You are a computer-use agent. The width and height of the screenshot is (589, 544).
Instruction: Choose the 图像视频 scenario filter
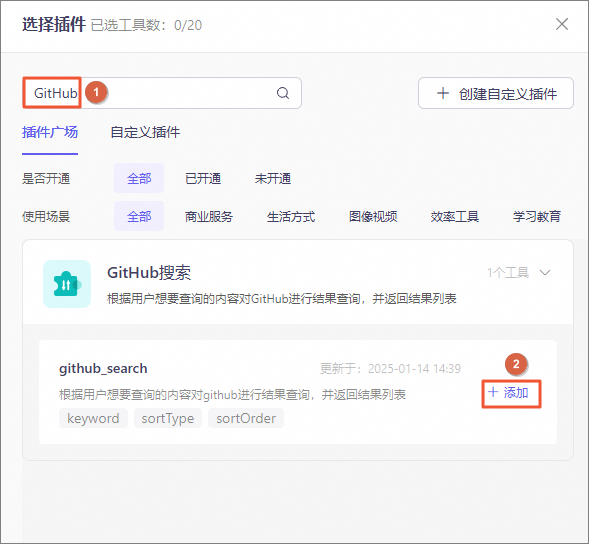click(373, 216)
